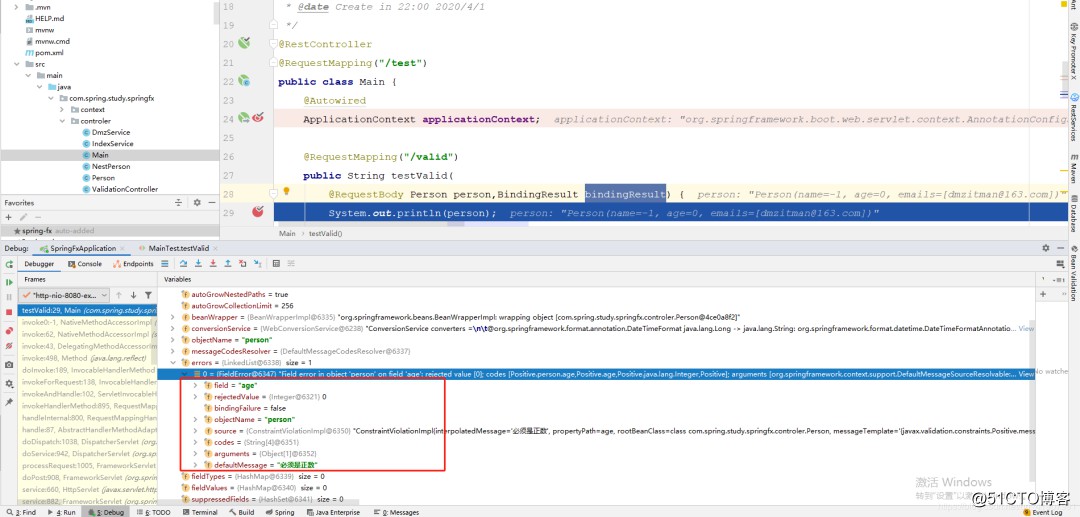Click View link on FieldError row

pyautogui.click(x=1026, y=374)
